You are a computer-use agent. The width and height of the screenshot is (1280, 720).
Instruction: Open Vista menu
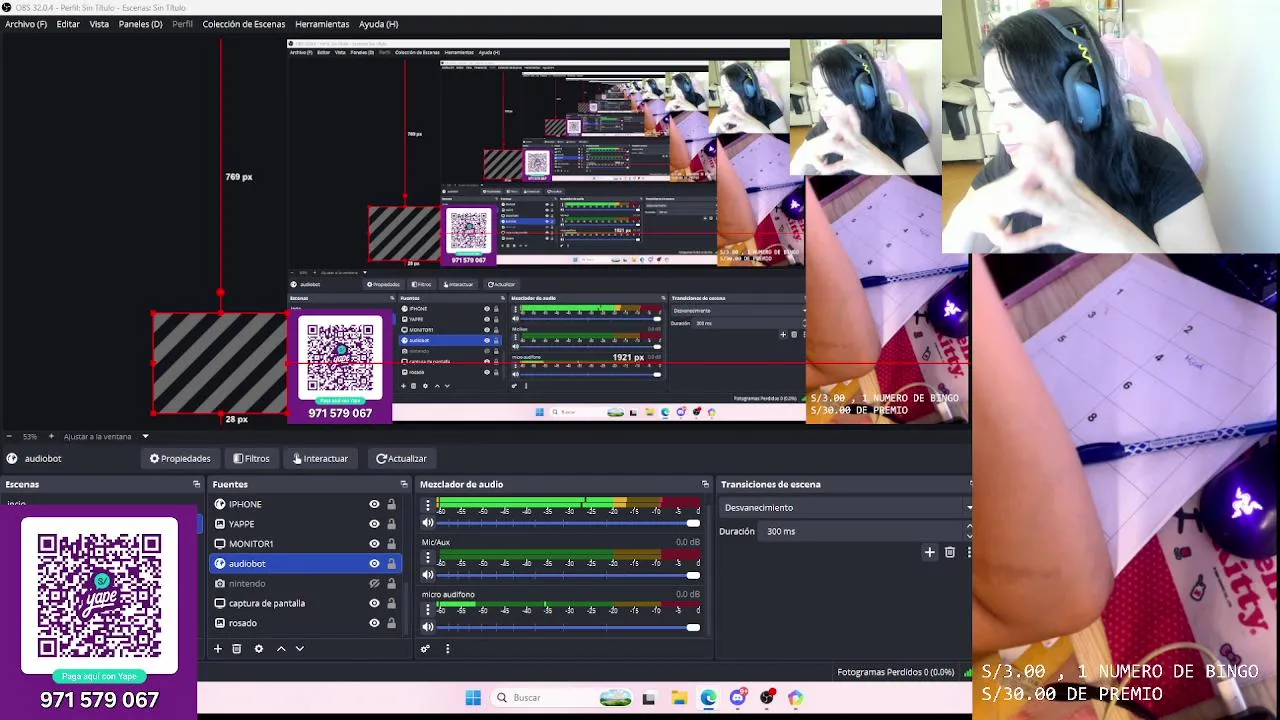coord(99,24)
